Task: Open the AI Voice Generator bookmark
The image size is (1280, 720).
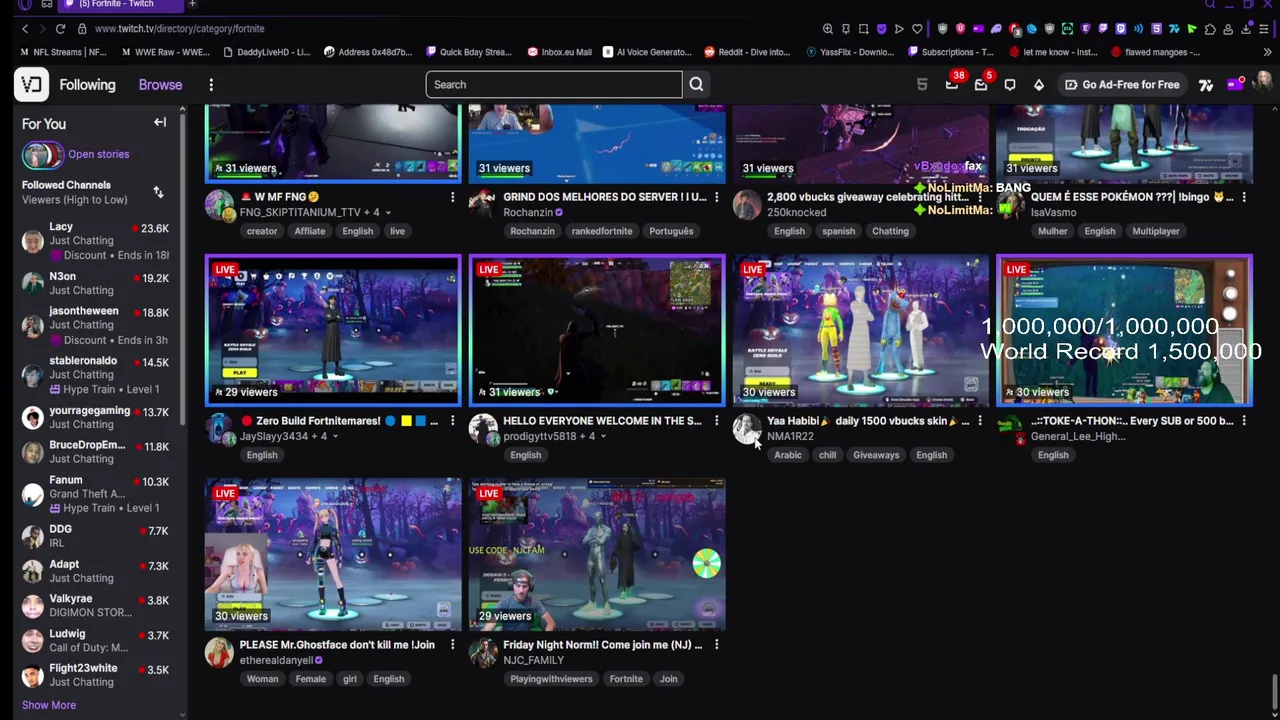Action: [x=647, y=52]
